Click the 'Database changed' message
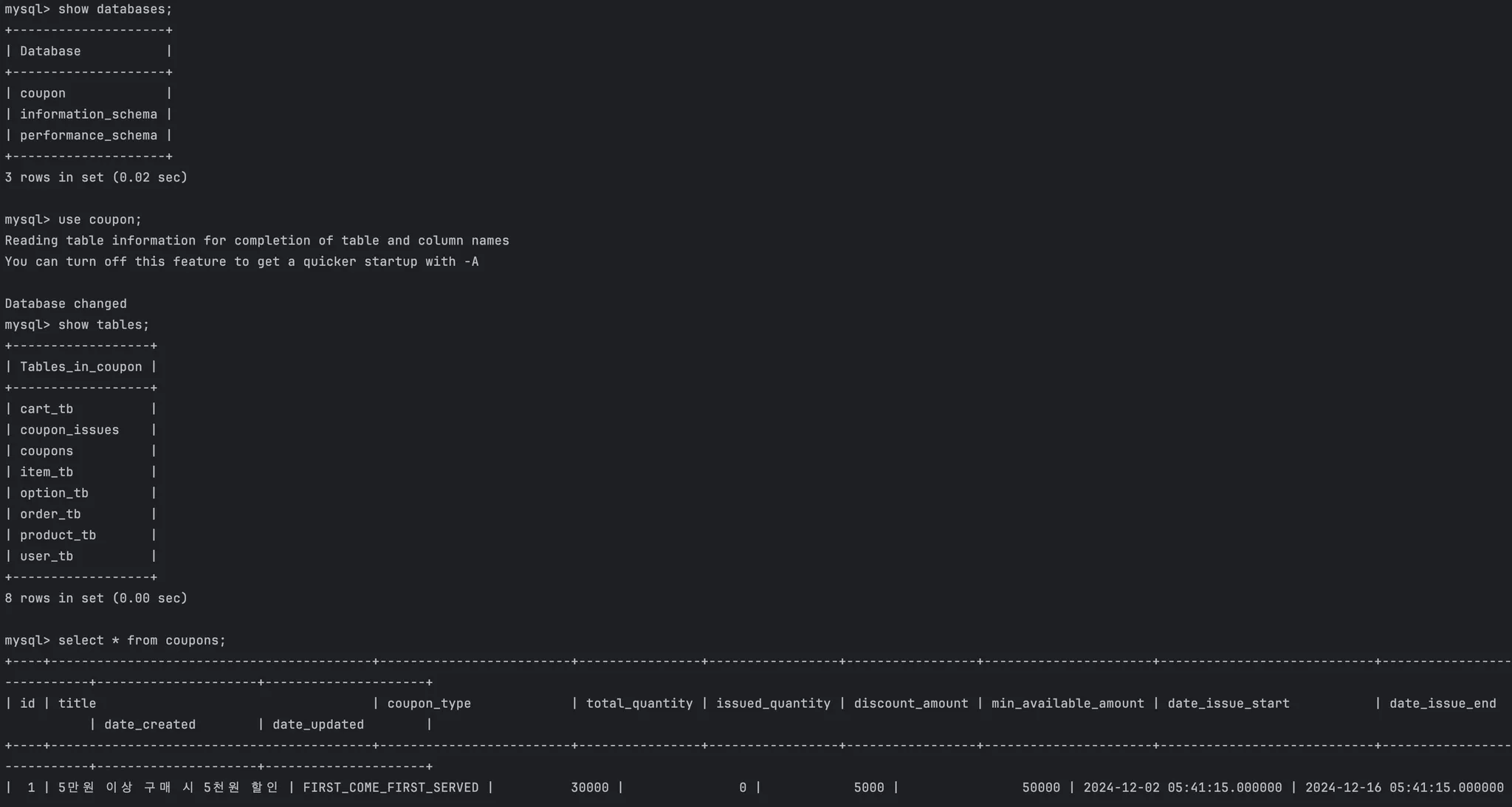This screenshot has width=1512, height=807. pos(66,304)
